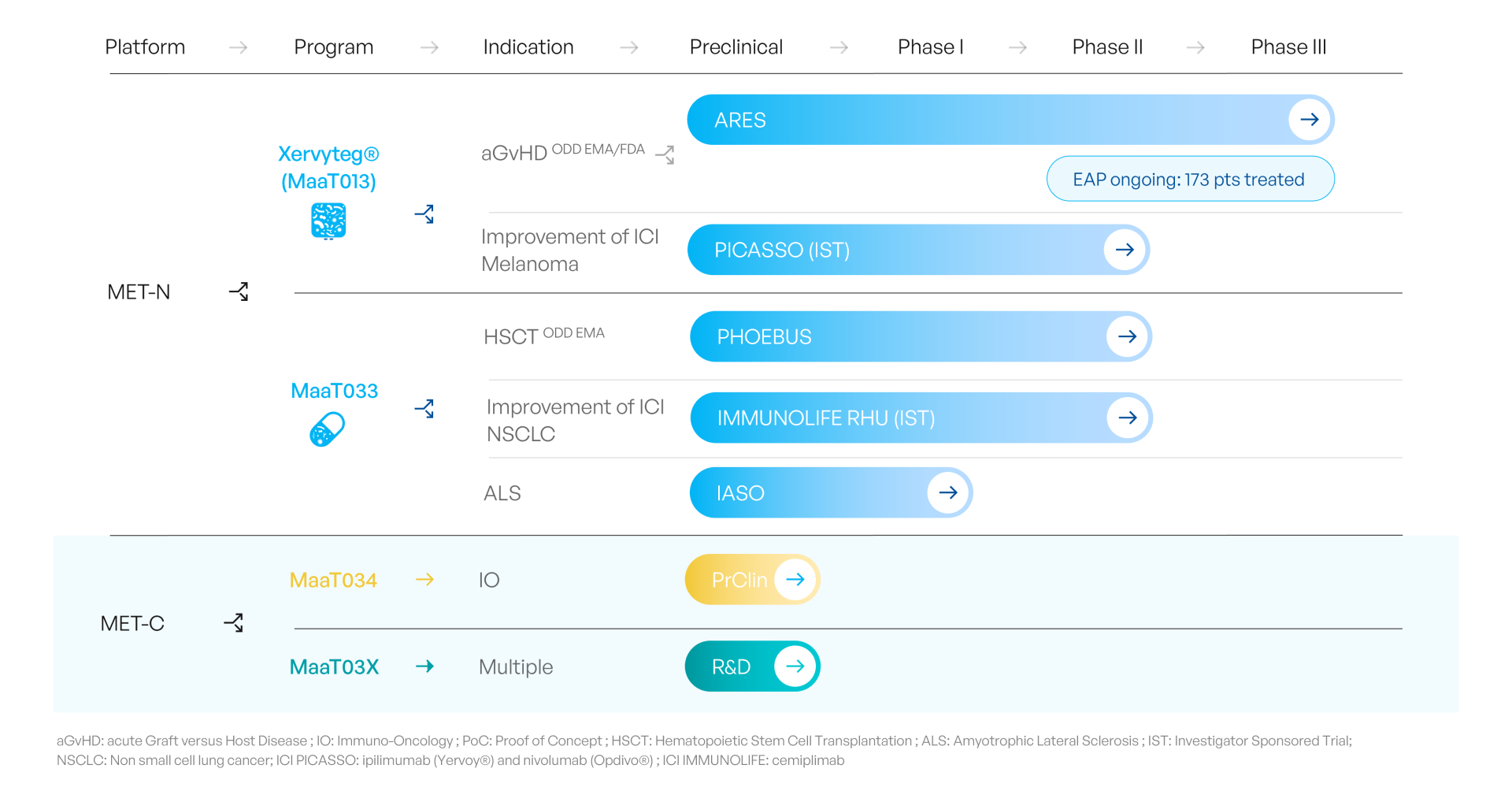Viewport: 1512px width, 802px height.
Task: Select the Phase III column header
Action: tap(1288, 47)
